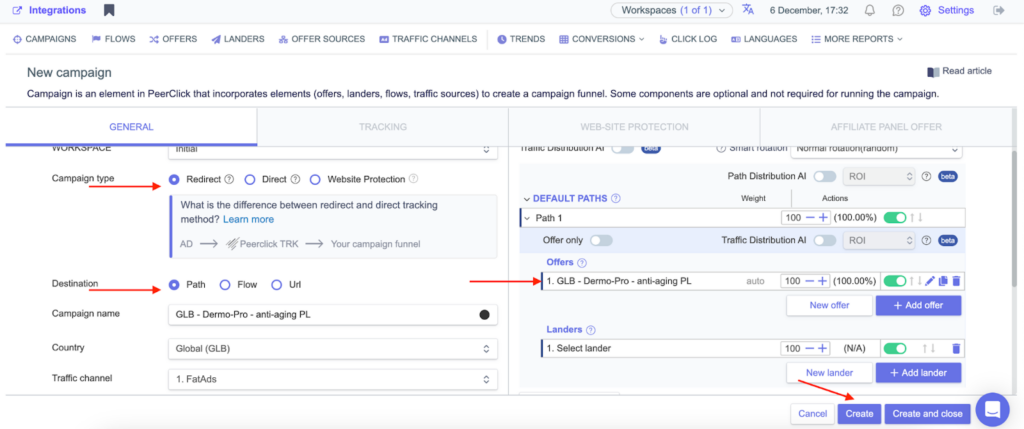Click the language translate icon
Image resolution: width=1024 pixels, height=429 pixels.
[748, 10]
